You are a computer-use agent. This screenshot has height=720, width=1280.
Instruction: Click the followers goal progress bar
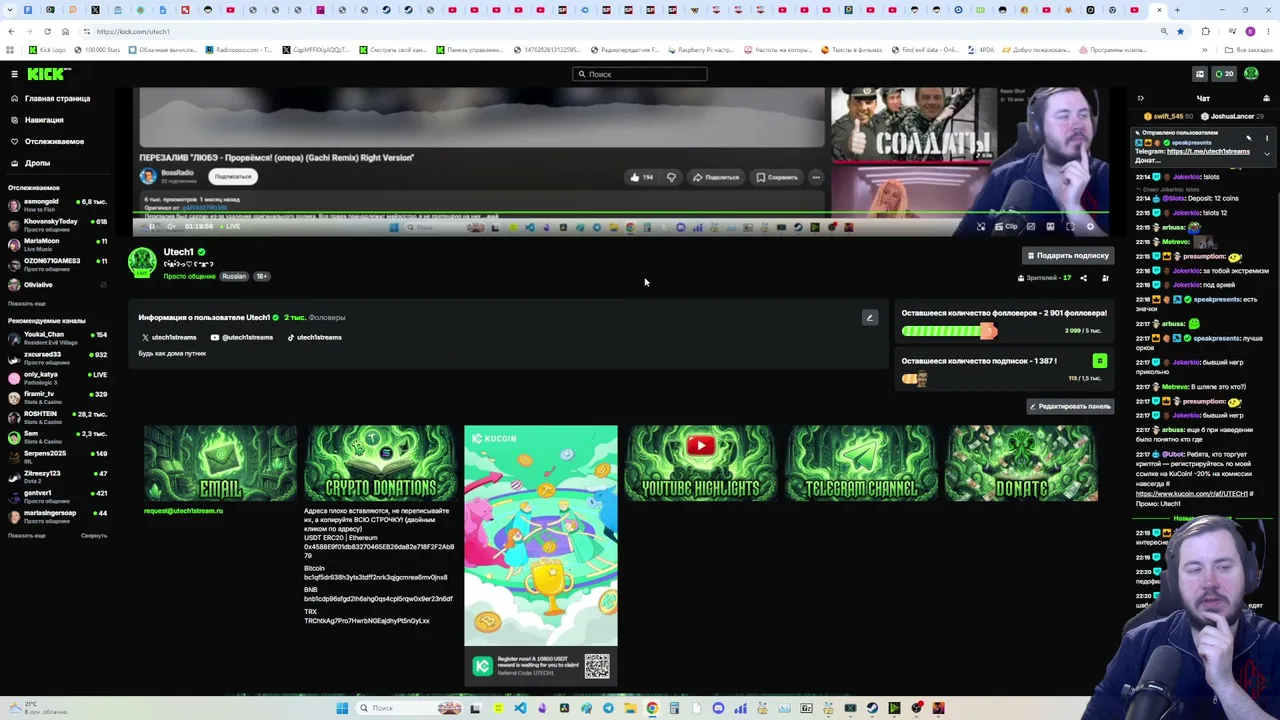click(950, 331)
